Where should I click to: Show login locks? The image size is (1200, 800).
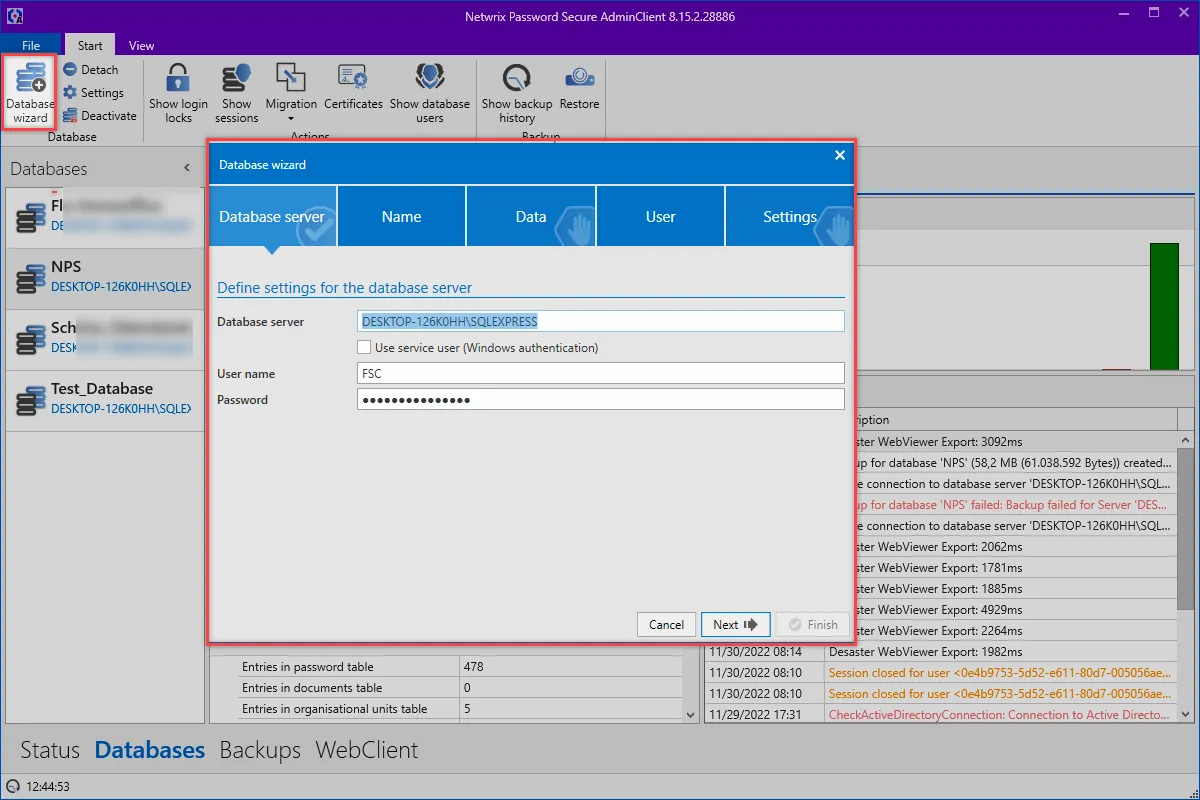point(178,93)
